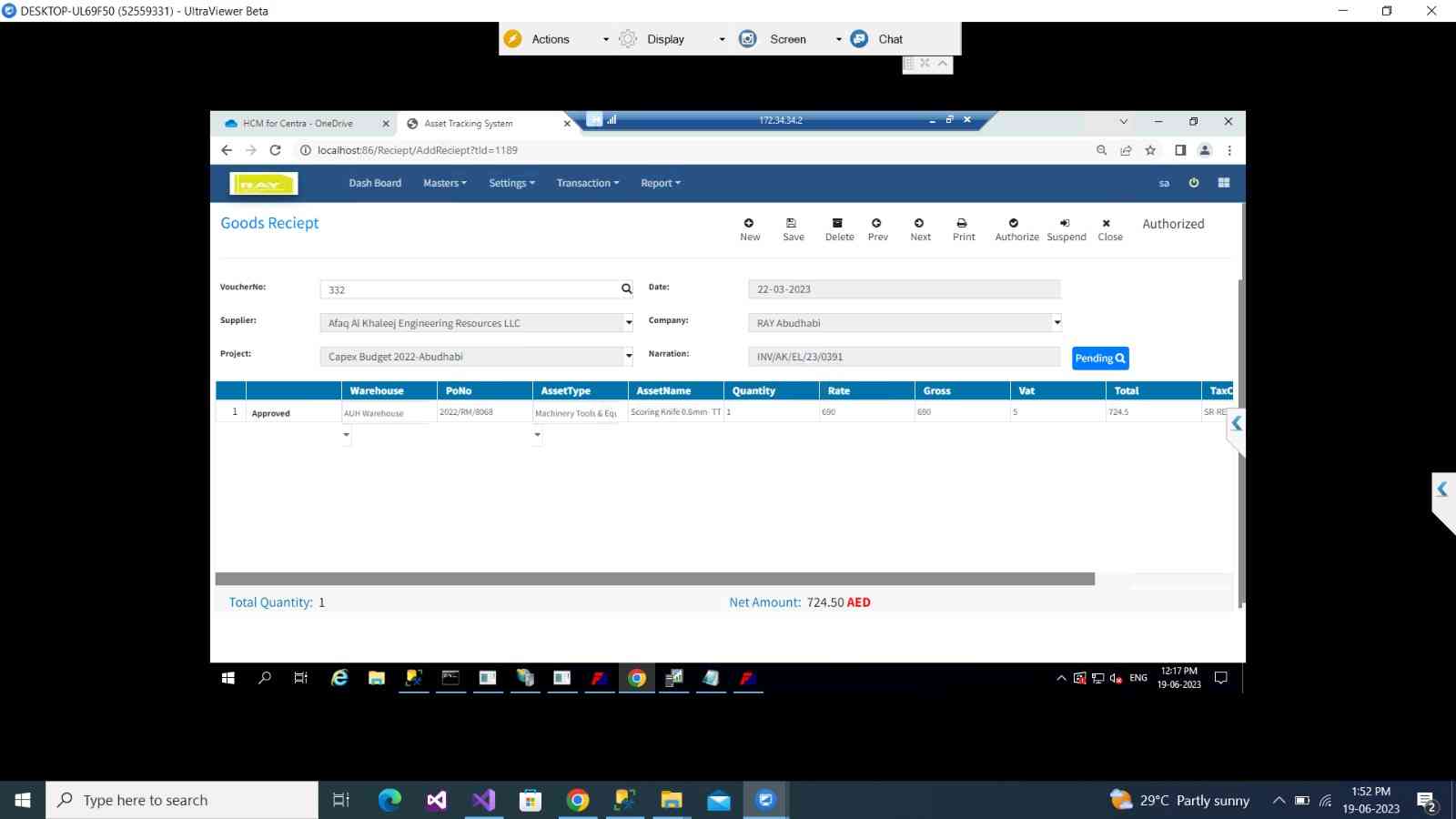This screenshot has width=1456, height=819.
Task: Print the goods receipt
Action: (962, 224)
